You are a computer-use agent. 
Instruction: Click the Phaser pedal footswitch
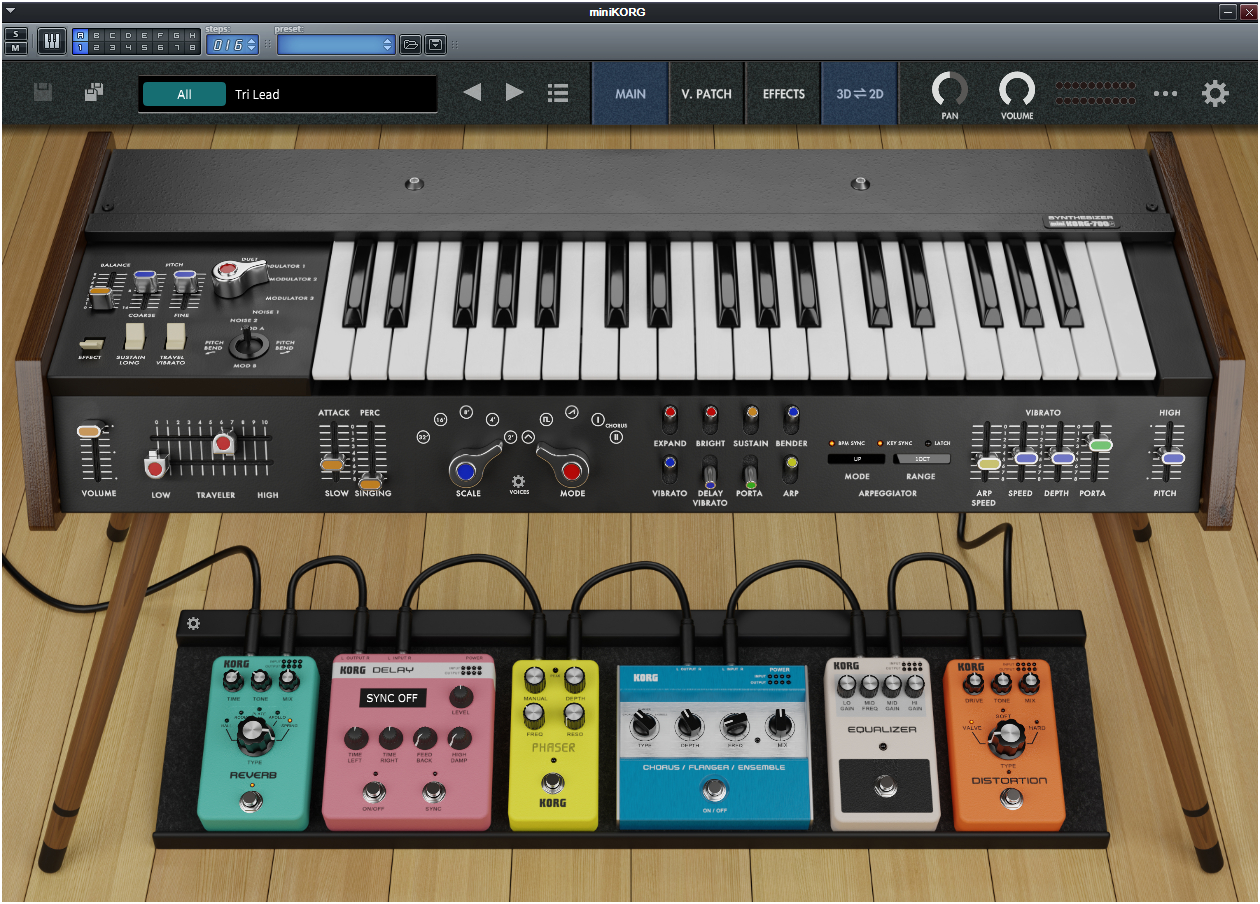click(552, 782)
